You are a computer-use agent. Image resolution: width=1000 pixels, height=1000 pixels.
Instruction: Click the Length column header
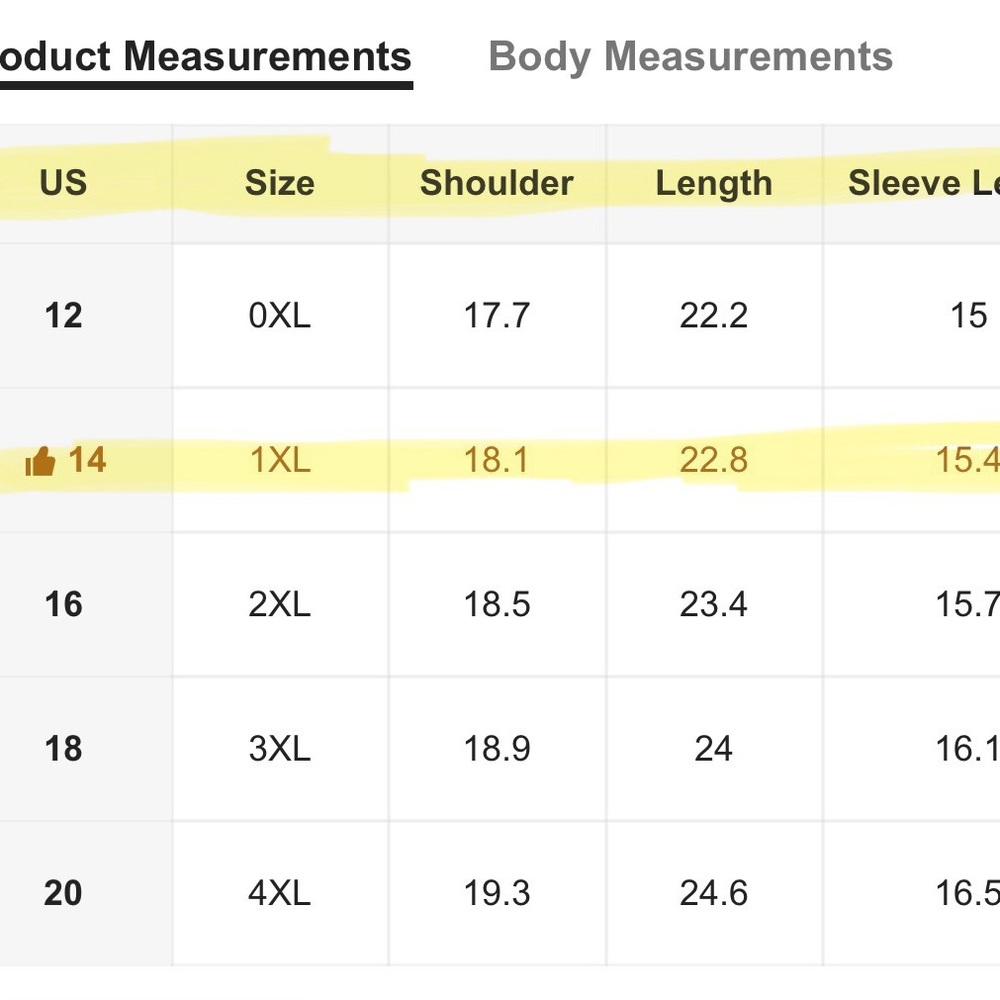pyautogui.click(x=714, y=184)
